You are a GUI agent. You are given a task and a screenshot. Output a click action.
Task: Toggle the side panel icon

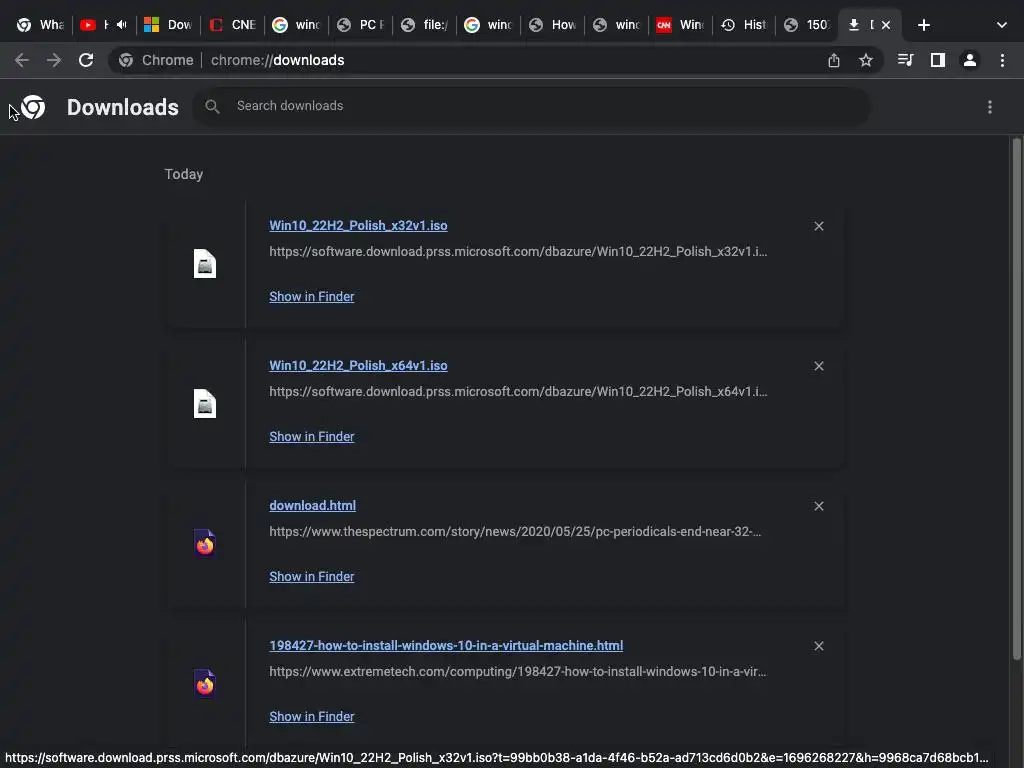(938, 60)
